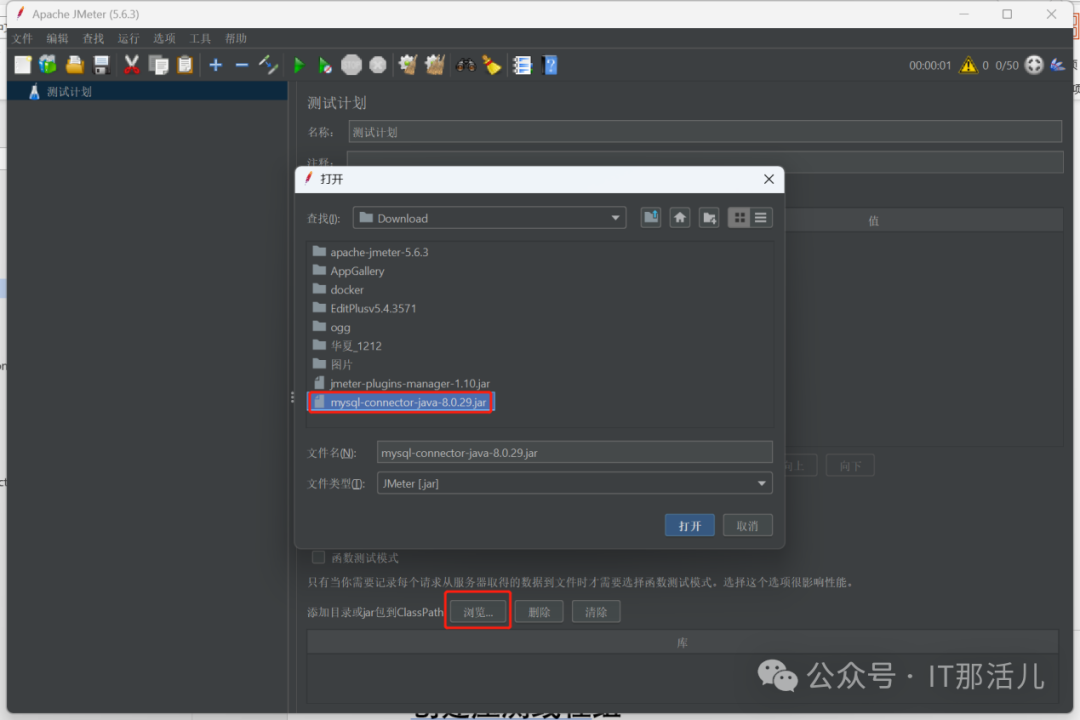Close the 打开 dialog

pyautogui.click(x=769, y=179)
